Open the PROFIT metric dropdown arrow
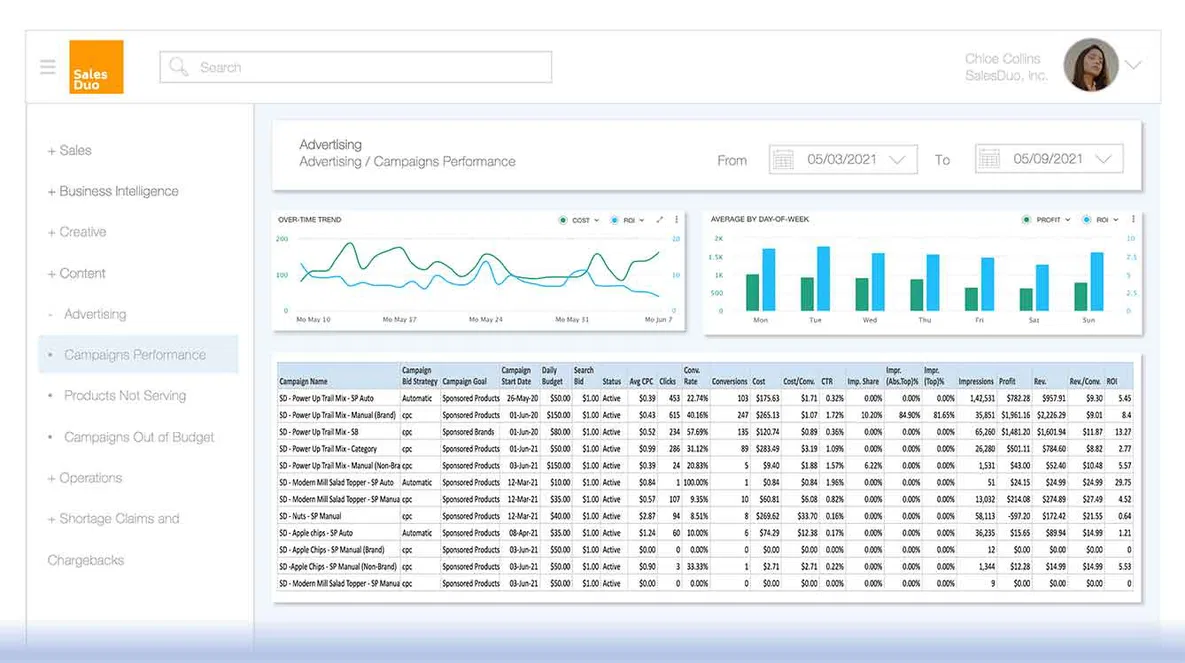This screenshot has height=663, width=1185. pos(1068,220)
